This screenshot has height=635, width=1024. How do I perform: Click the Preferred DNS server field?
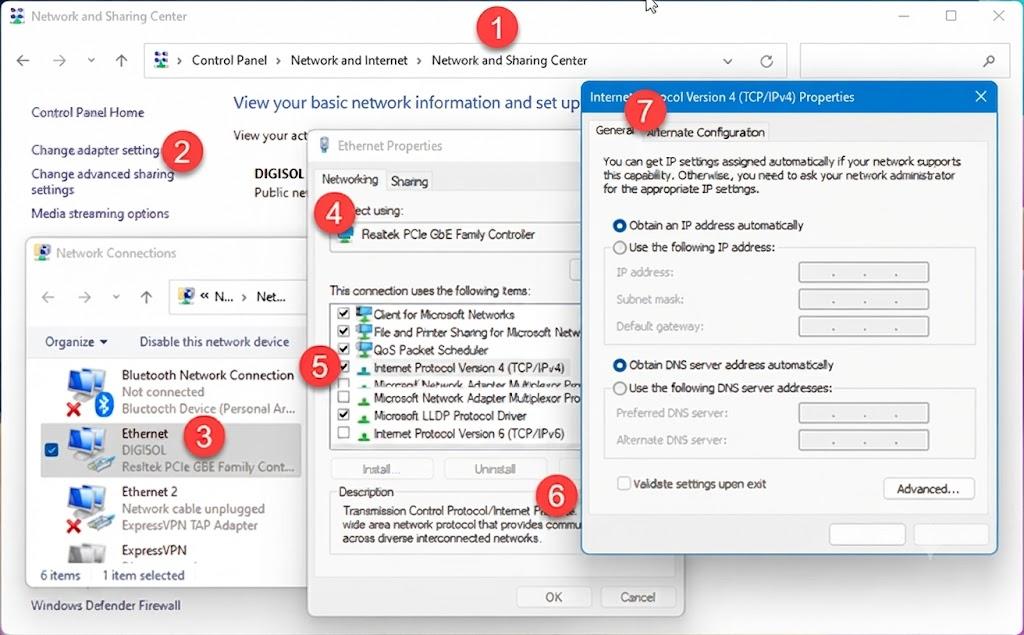coord(863,413)
